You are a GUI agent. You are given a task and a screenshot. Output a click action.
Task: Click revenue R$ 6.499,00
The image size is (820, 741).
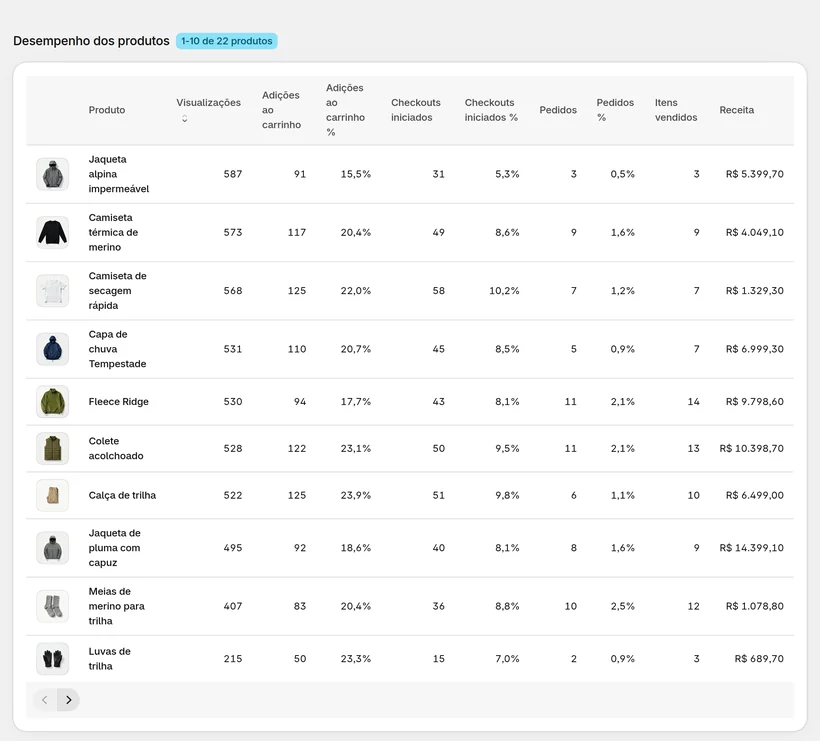click(755, 495)
